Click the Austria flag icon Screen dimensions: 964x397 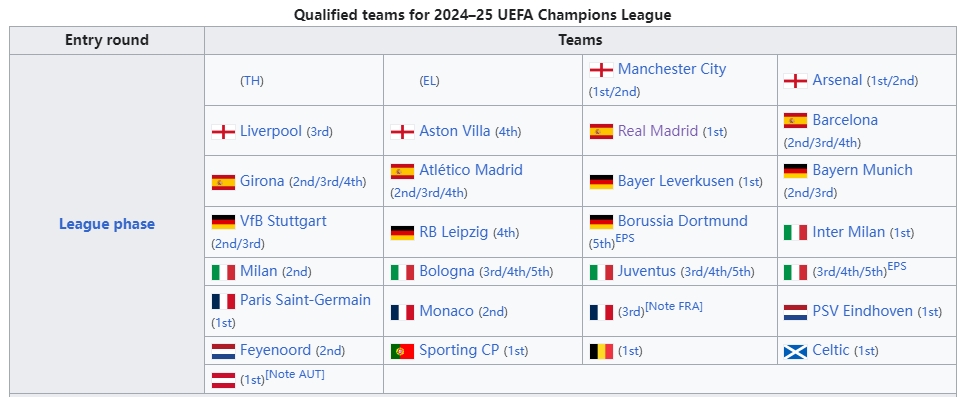223,380
